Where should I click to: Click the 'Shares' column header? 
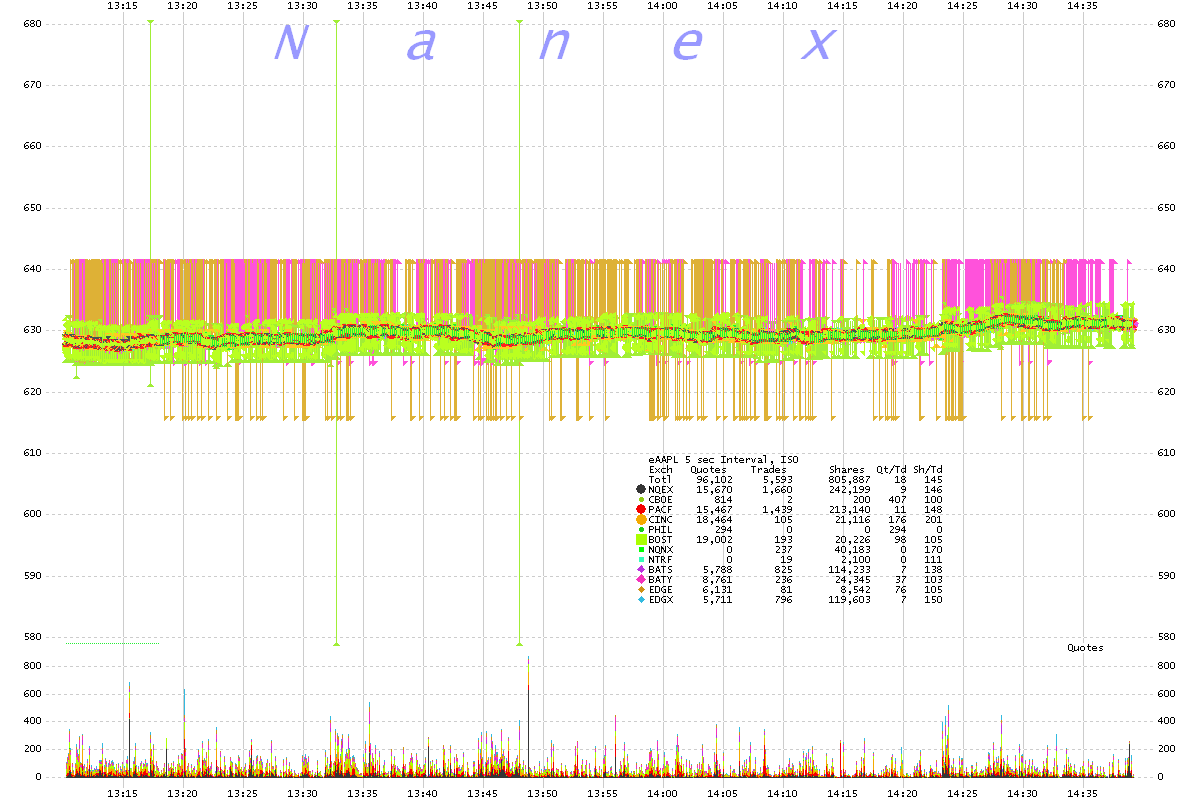tap(847, 469)
